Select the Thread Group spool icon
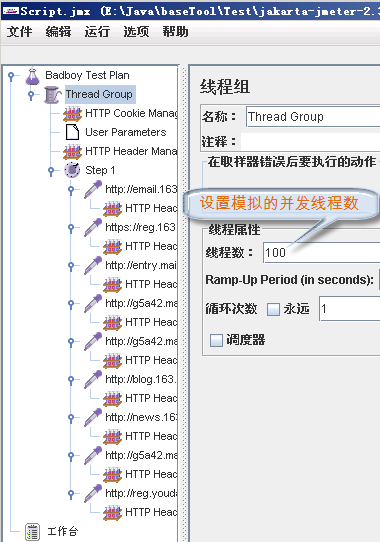Viewport: 380px width, 542px height. pyautogui.click(x=53, y=95)
